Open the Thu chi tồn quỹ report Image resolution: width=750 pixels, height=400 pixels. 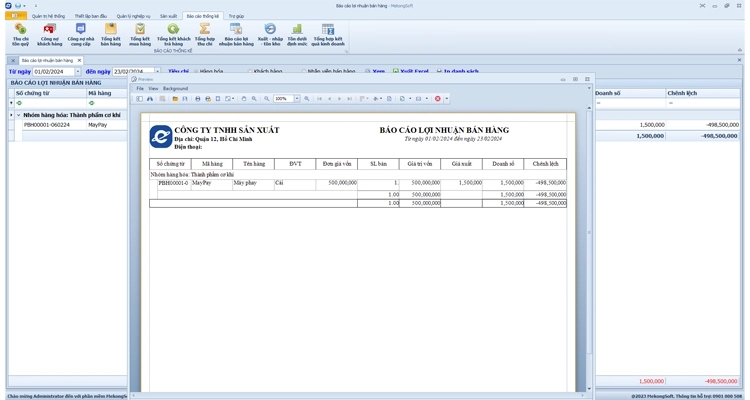[x=20, y=34]
